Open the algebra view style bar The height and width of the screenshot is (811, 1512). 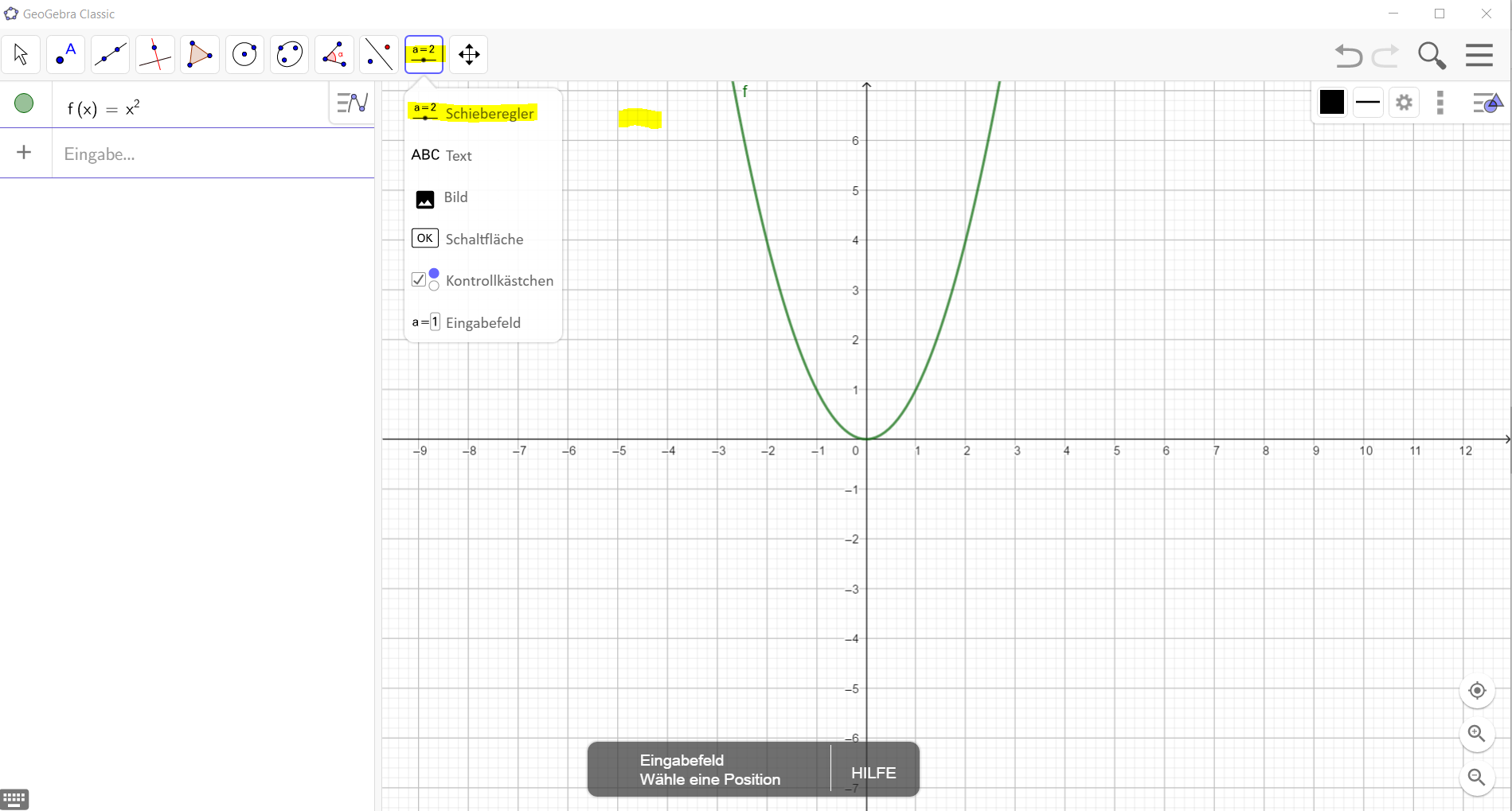[x=352, y=103]
